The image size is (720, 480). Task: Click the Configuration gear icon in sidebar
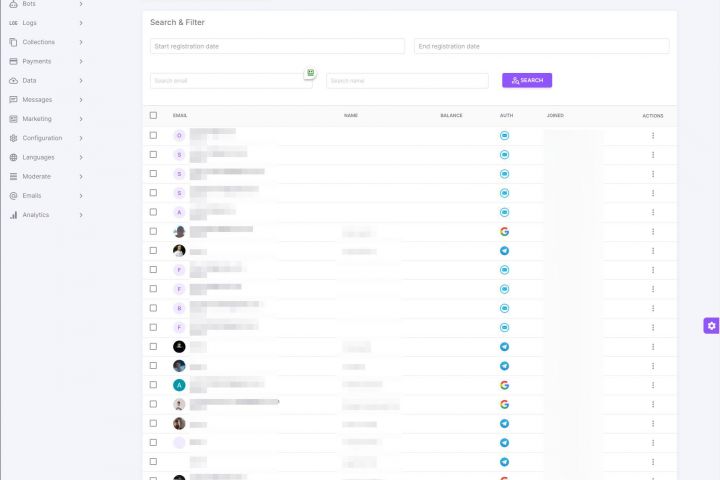tap(13, 138)
